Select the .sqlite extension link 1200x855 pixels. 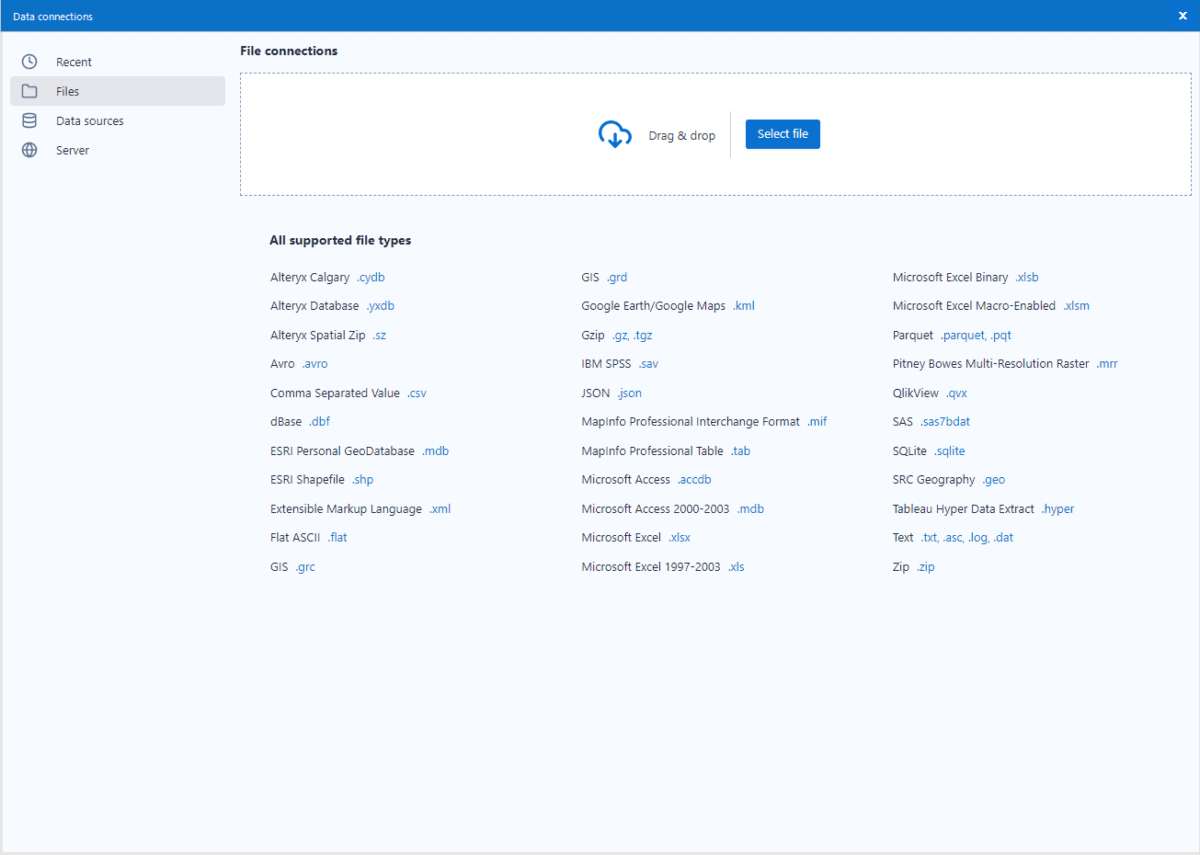pyautogui.click(x=950, y=450)
